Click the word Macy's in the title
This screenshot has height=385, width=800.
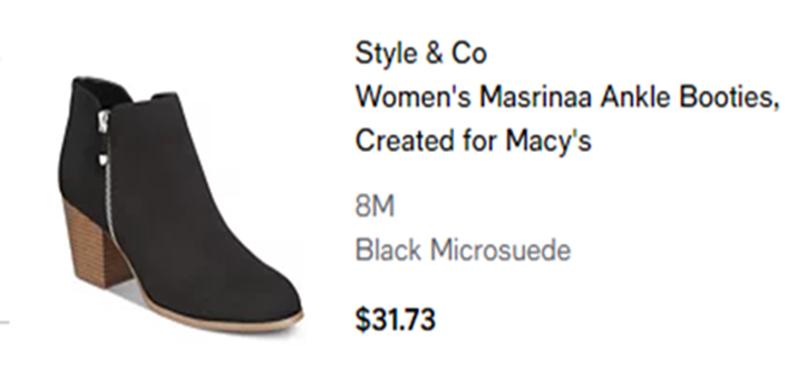[x=548, y=140]
